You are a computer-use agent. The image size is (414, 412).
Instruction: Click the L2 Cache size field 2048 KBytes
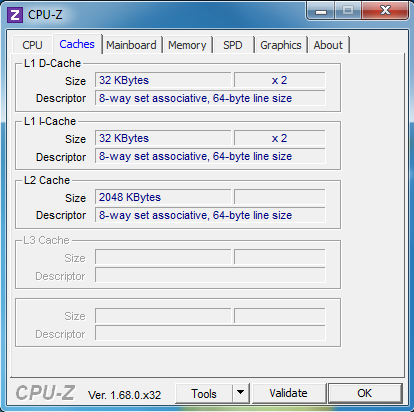(x=163, y=197)
